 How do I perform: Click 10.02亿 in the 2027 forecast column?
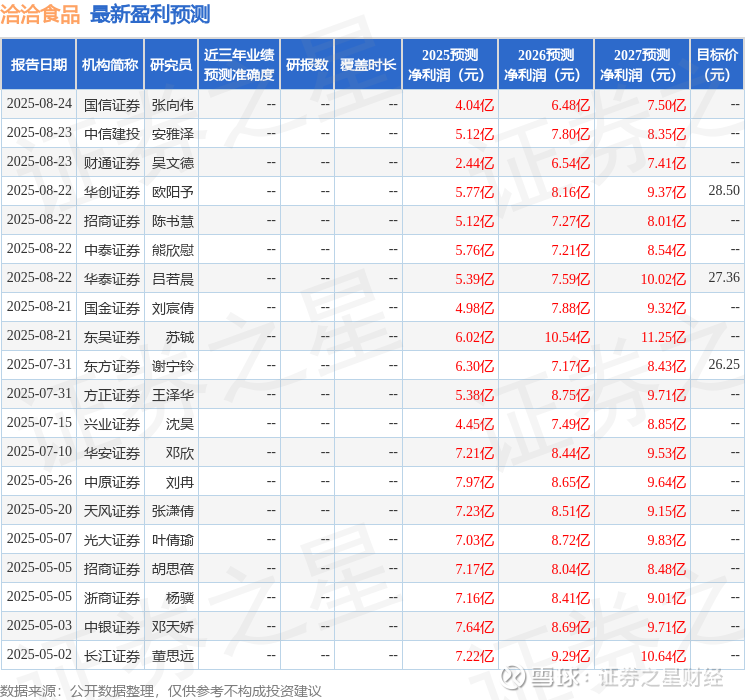(663, 279)
